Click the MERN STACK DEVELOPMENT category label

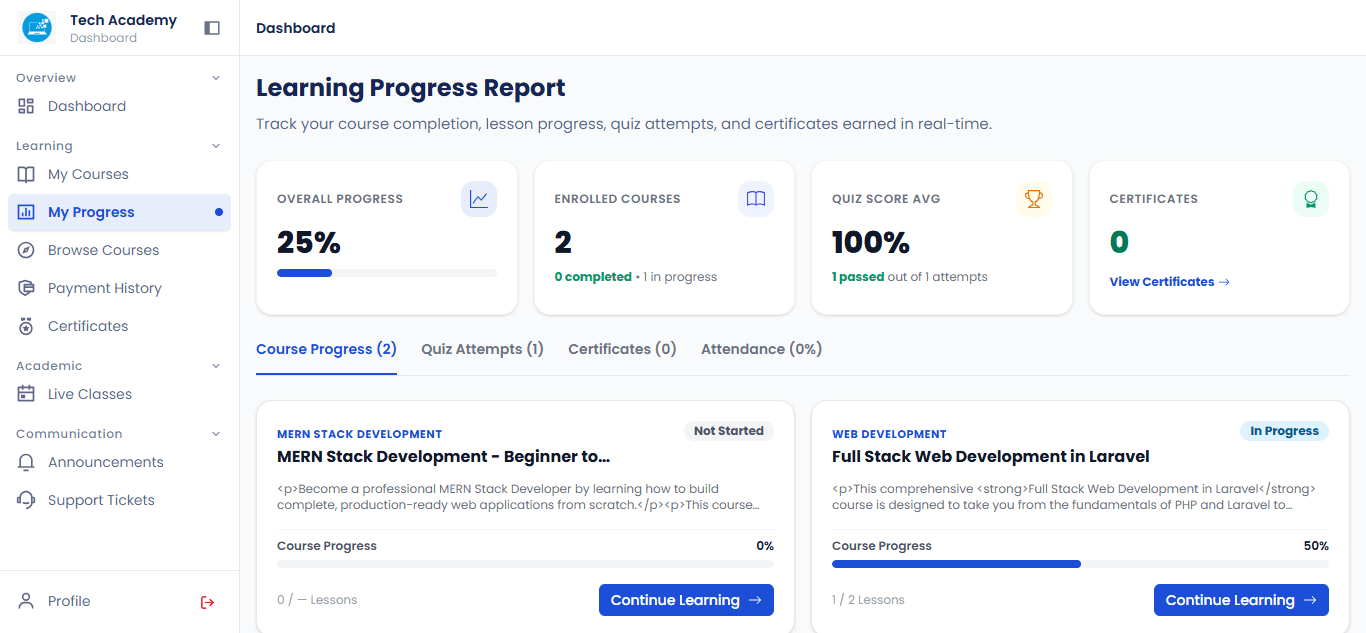click(359, 434)
